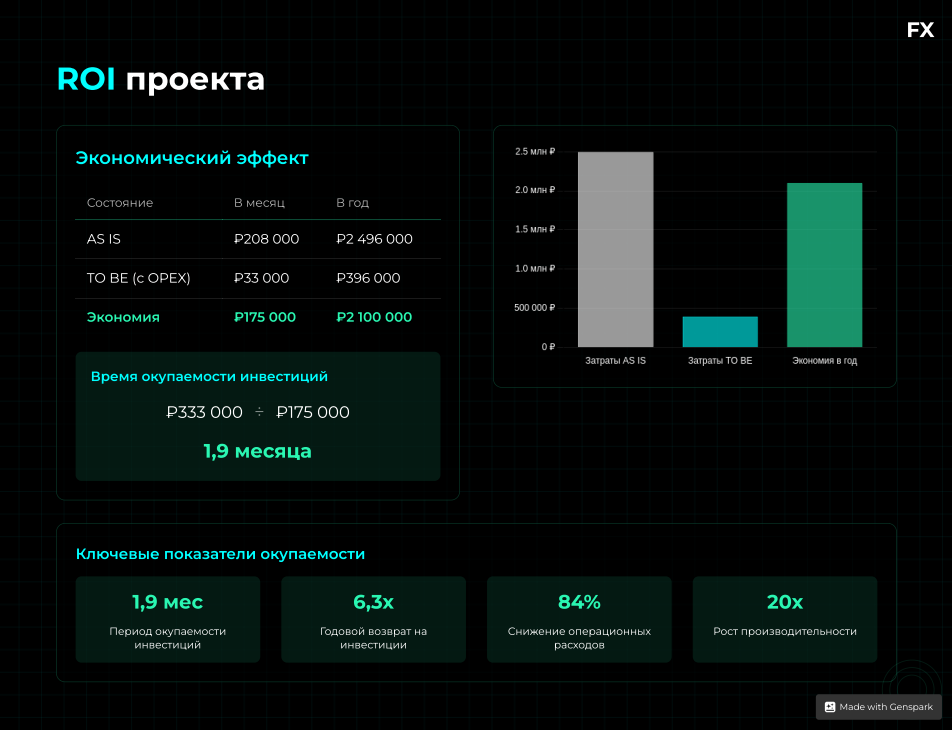952x730 pixels.
Task: Click the 'ROI проекта' slide title
Action: (160, 79)
